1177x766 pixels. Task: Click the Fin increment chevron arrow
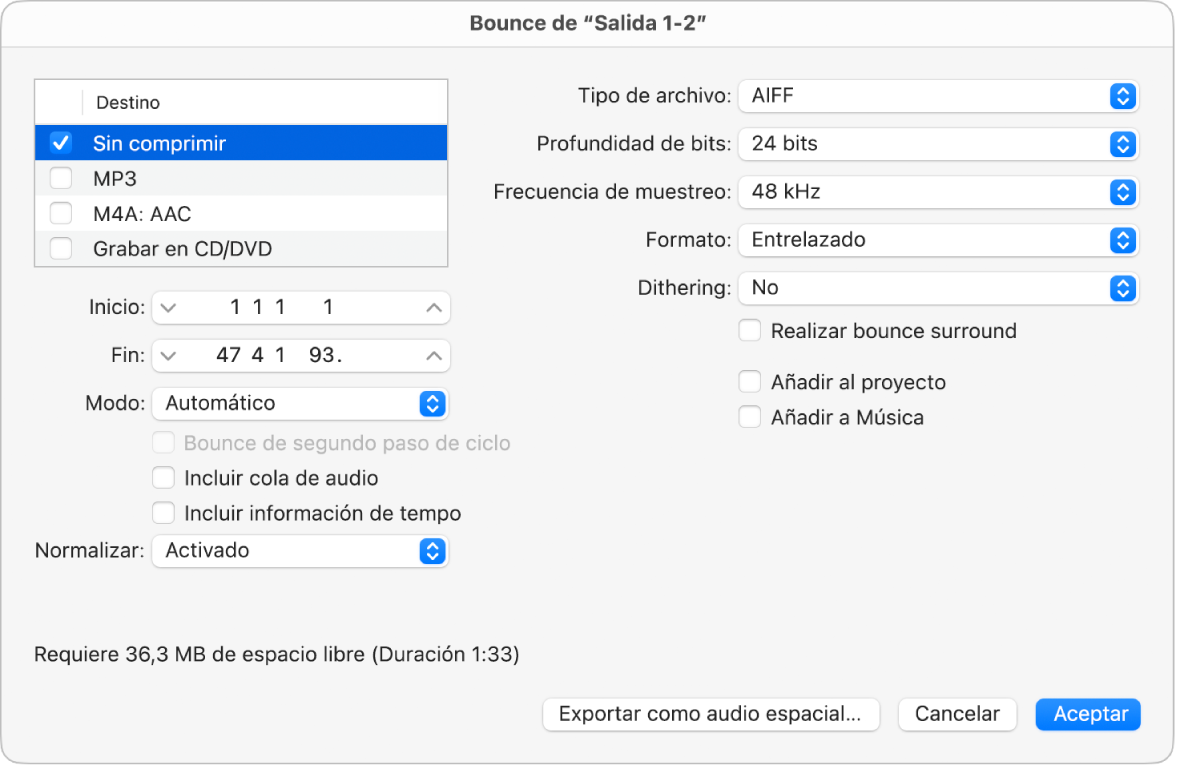433,355
